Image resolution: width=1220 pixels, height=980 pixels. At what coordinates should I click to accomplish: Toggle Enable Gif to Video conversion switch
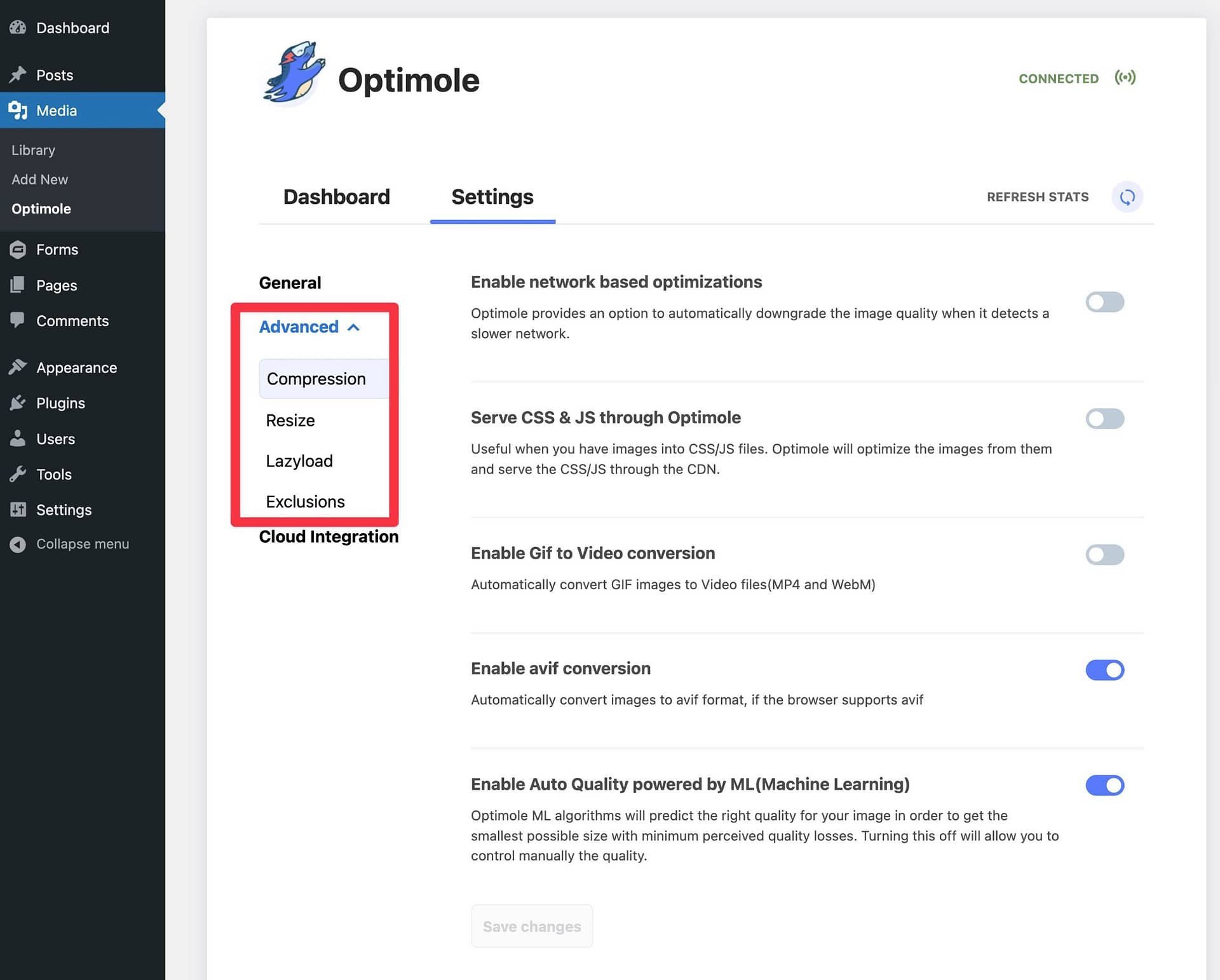coord(1104,553)
